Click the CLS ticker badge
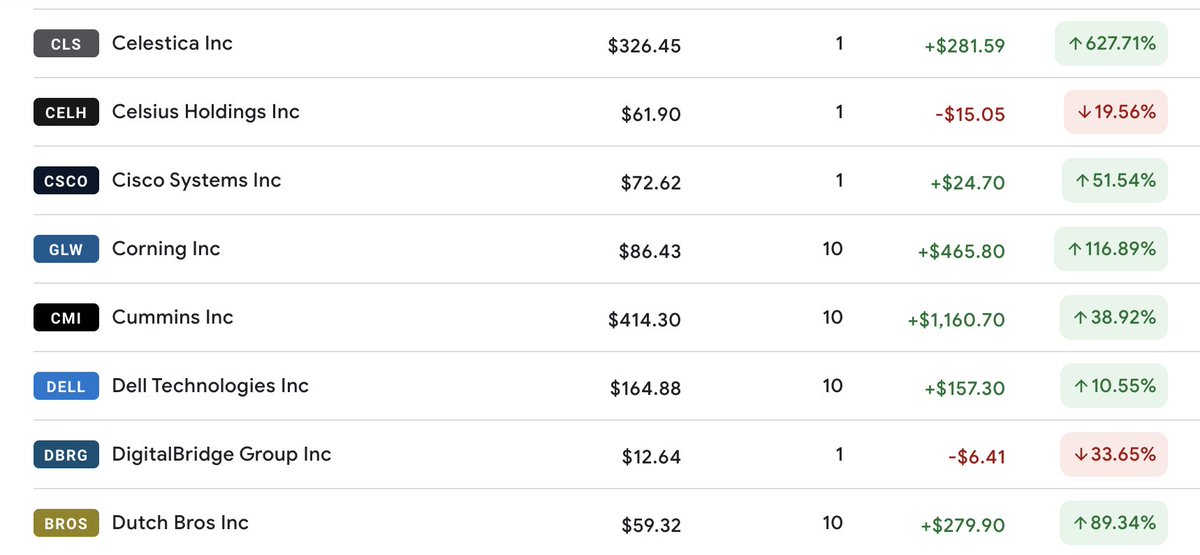 (66, 44)
